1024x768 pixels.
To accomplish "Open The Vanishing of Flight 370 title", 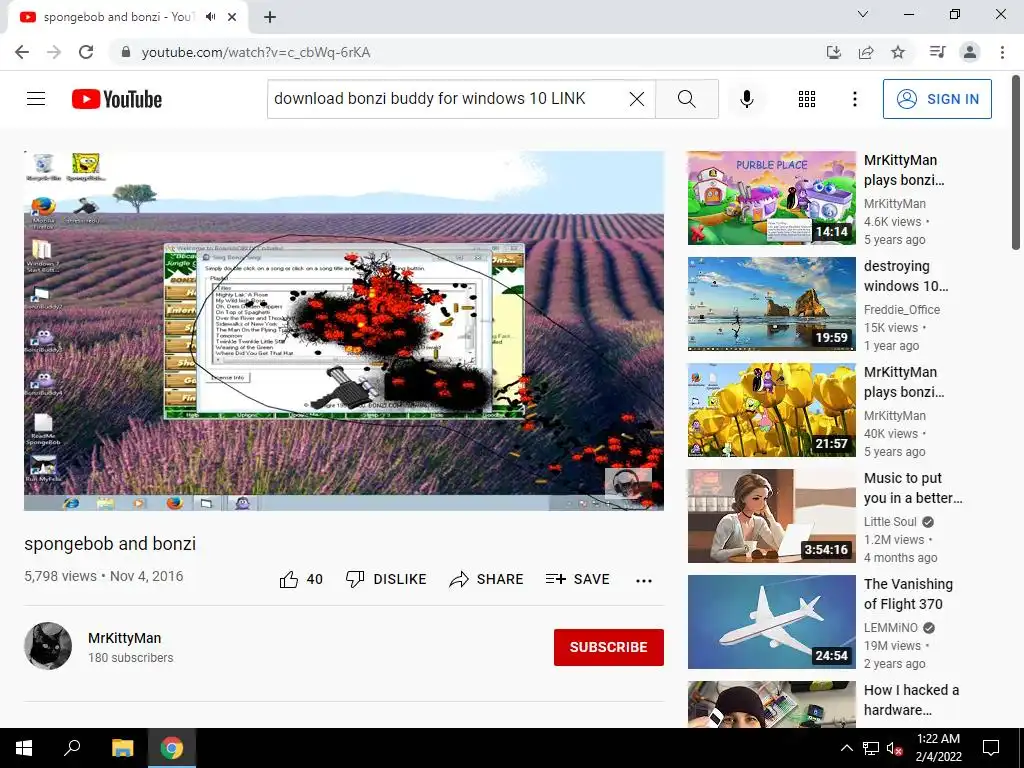I will coord(908,594).
